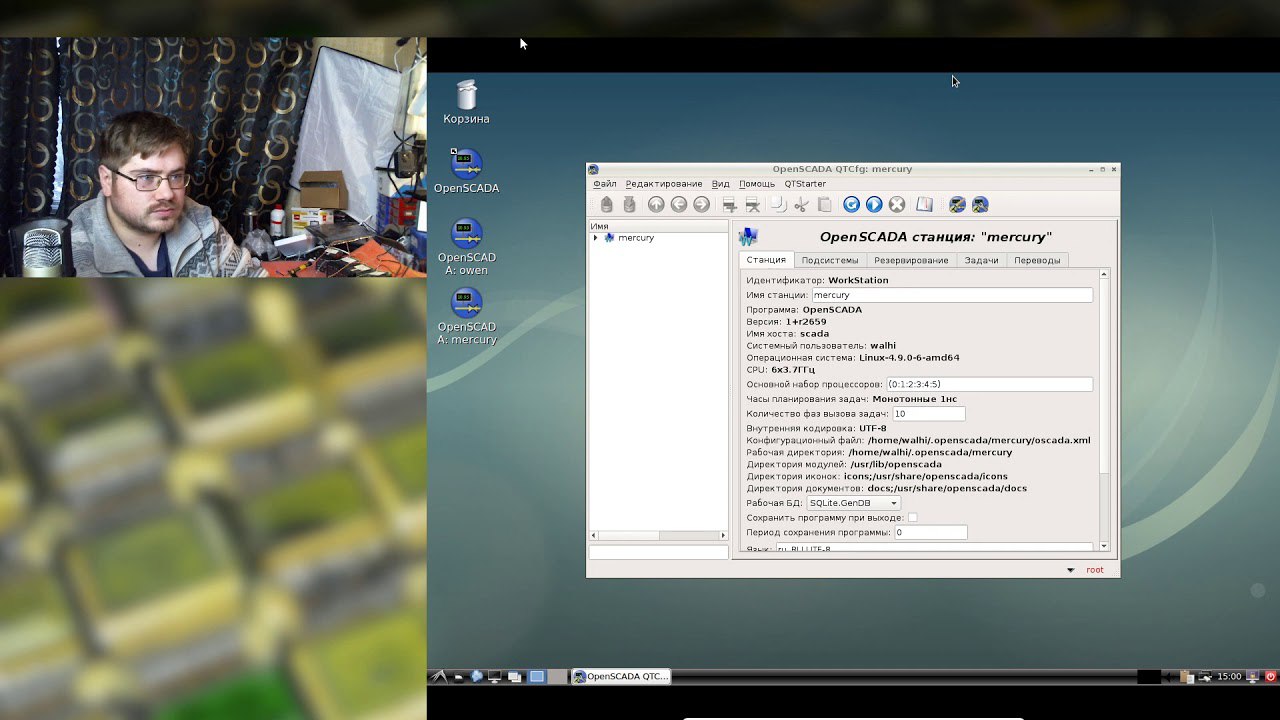Screen dimensions: 1280x720
Task: Click the first OpenSCADA module icon in toolbar
Action: [x=957, y=204]
